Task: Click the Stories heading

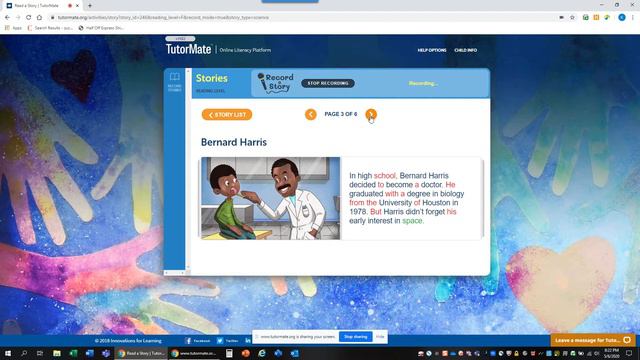Action: coord(212,78)
